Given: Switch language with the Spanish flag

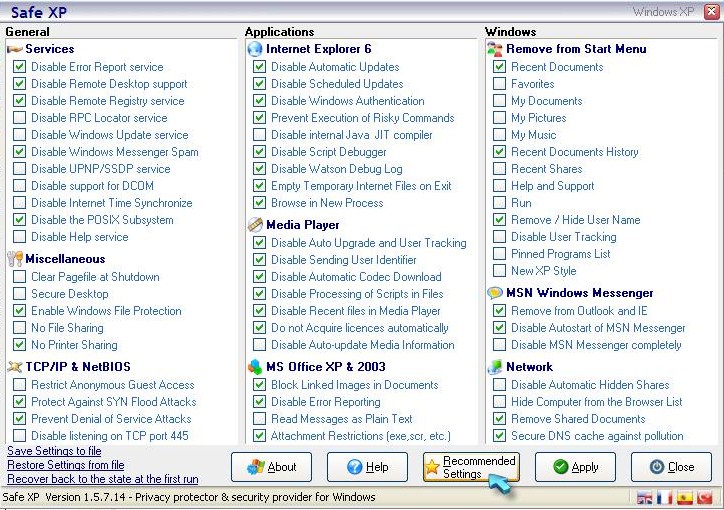Looking at the screenshot, I should click(x=685, y=498).
